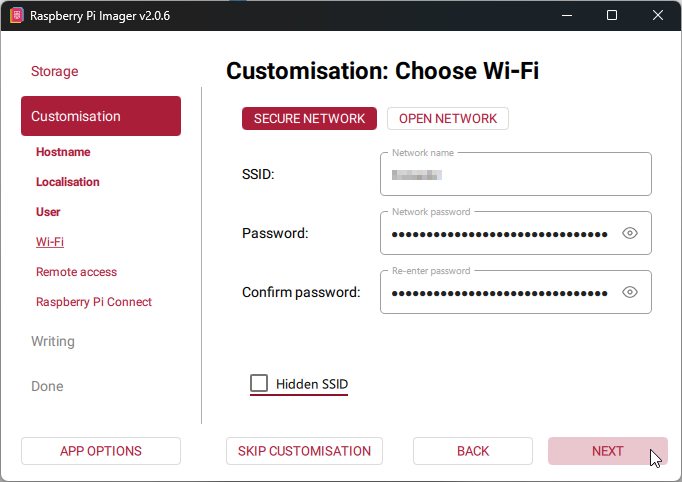Click the Raspberry Pi Imager app icon
Viewport: 682px width, 482px height.
click(x=16, y=16)
